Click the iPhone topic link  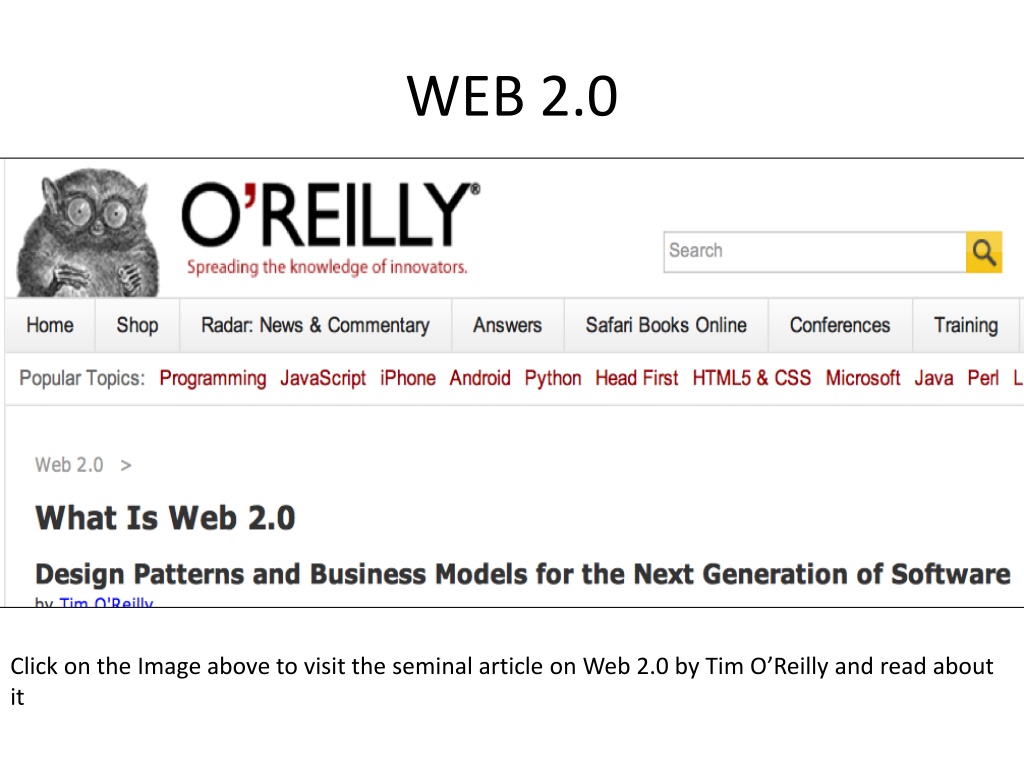click(408, 378)
